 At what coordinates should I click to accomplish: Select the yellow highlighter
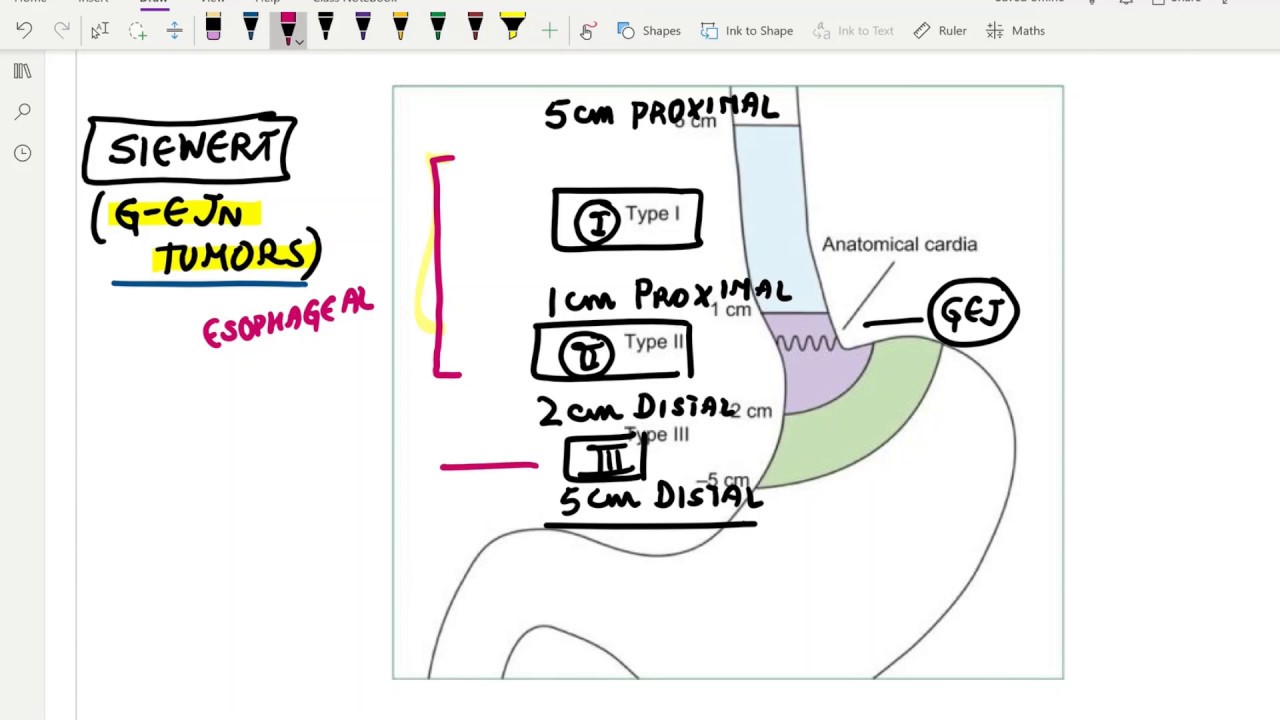[x=512, y=29]
